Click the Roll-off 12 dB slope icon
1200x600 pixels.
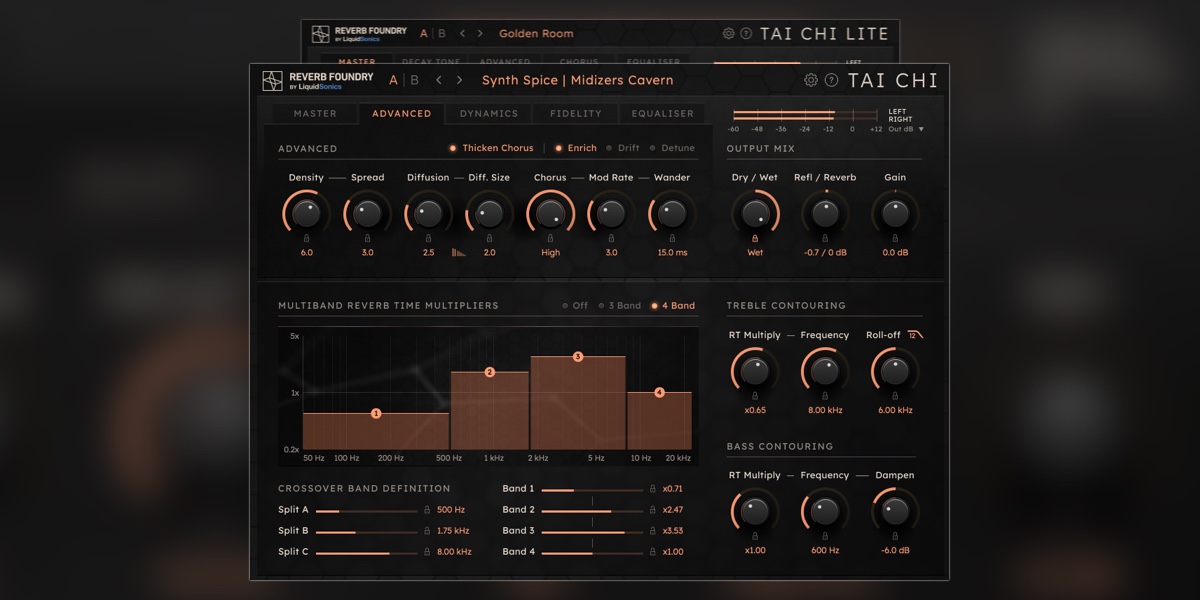click(915, 335)
